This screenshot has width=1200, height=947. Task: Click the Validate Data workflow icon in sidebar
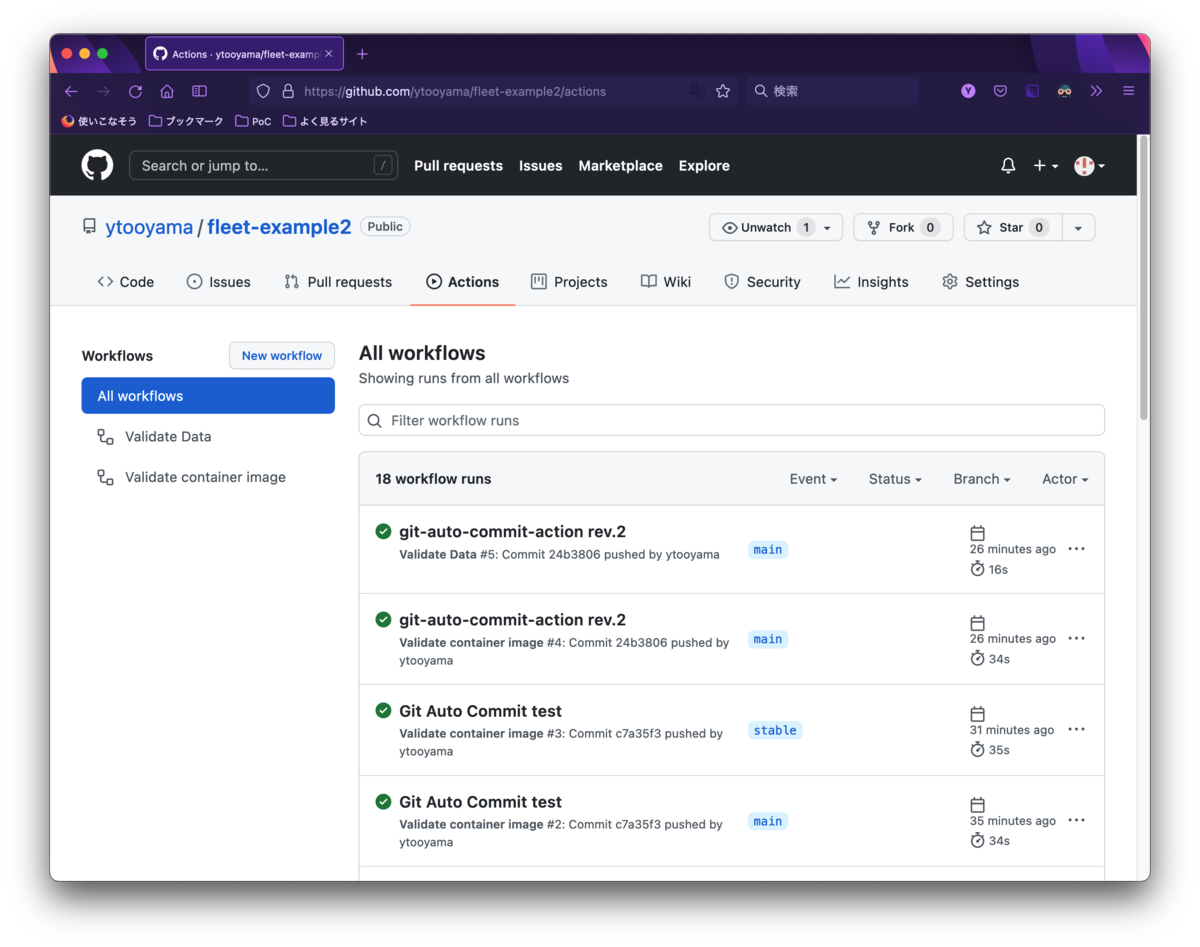105,437
